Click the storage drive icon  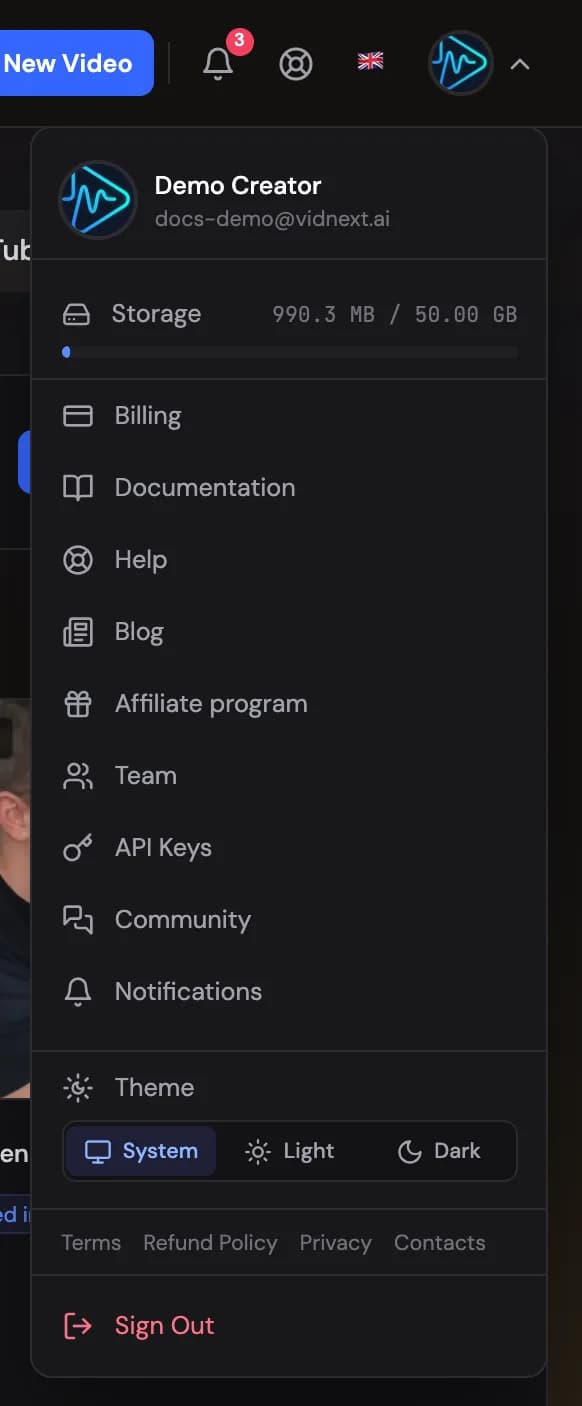click(76, 315)
